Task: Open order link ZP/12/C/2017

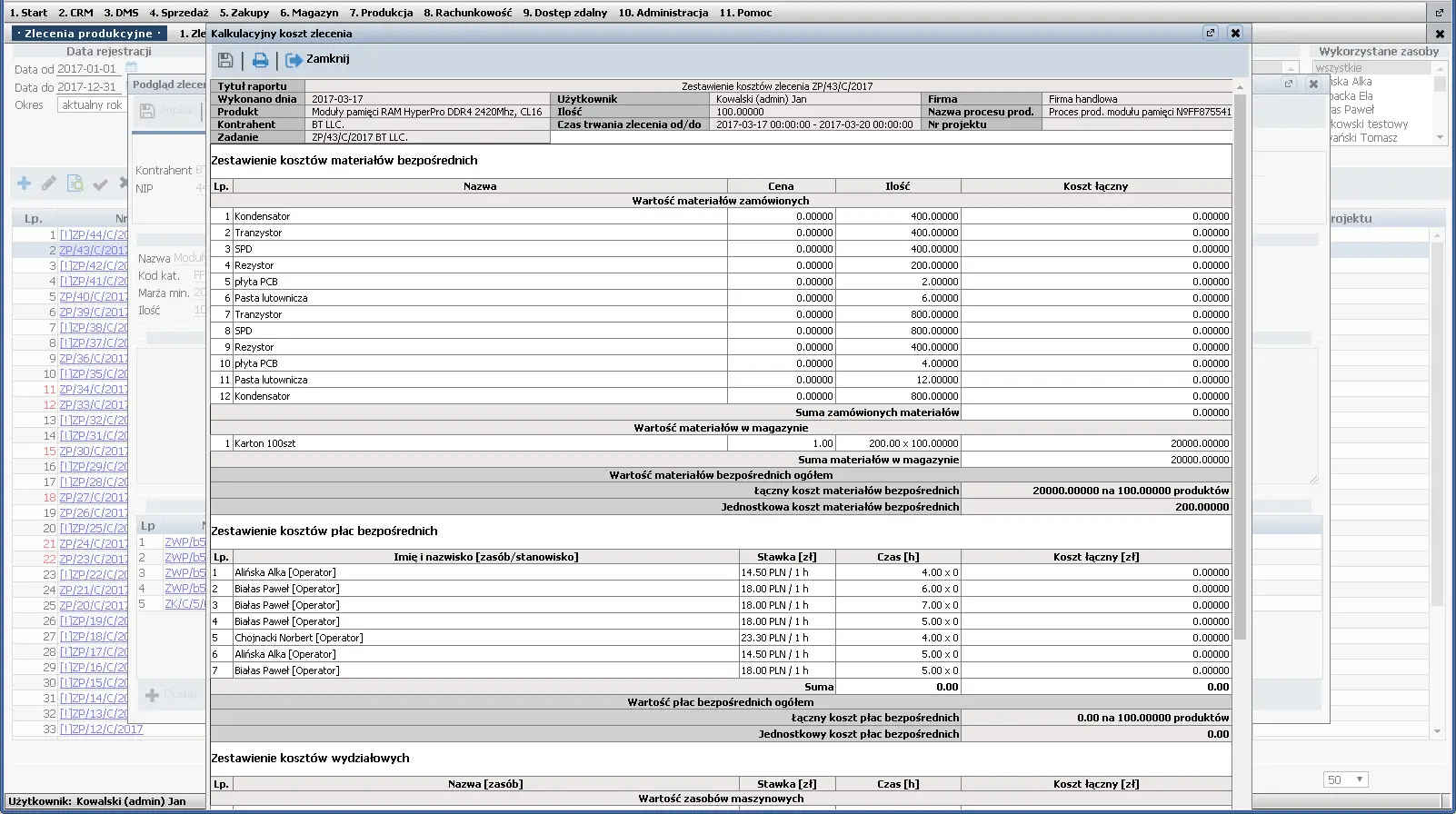Action: pos(101,729)
